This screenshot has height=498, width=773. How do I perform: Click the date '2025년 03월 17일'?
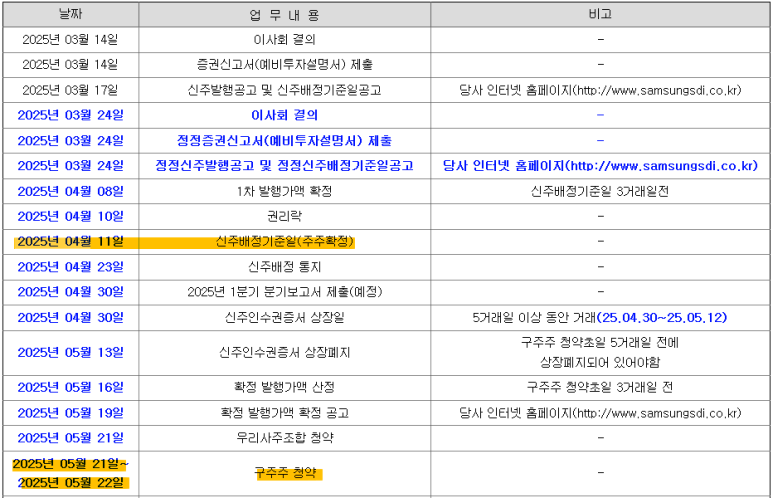70,90
